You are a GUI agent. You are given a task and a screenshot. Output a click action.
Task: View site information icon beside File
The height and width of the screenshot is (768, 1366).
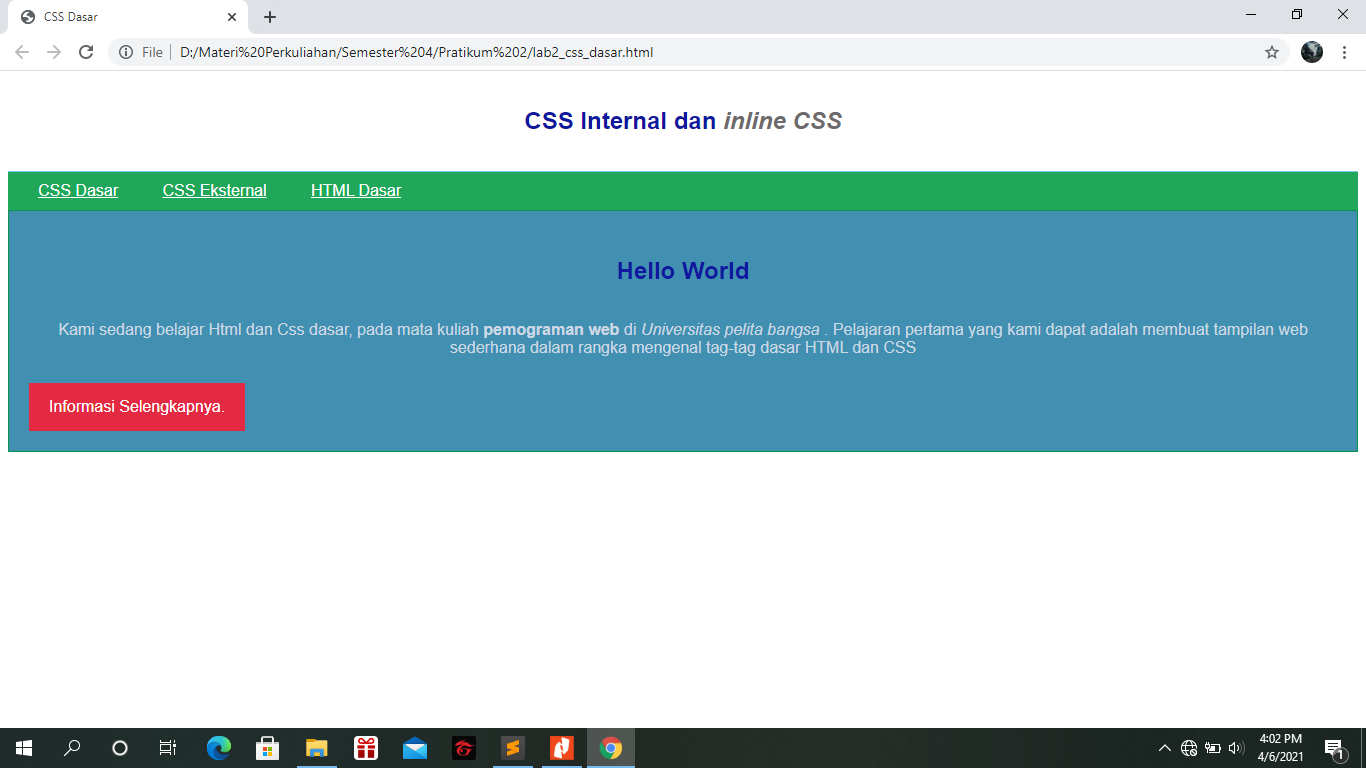126,52
